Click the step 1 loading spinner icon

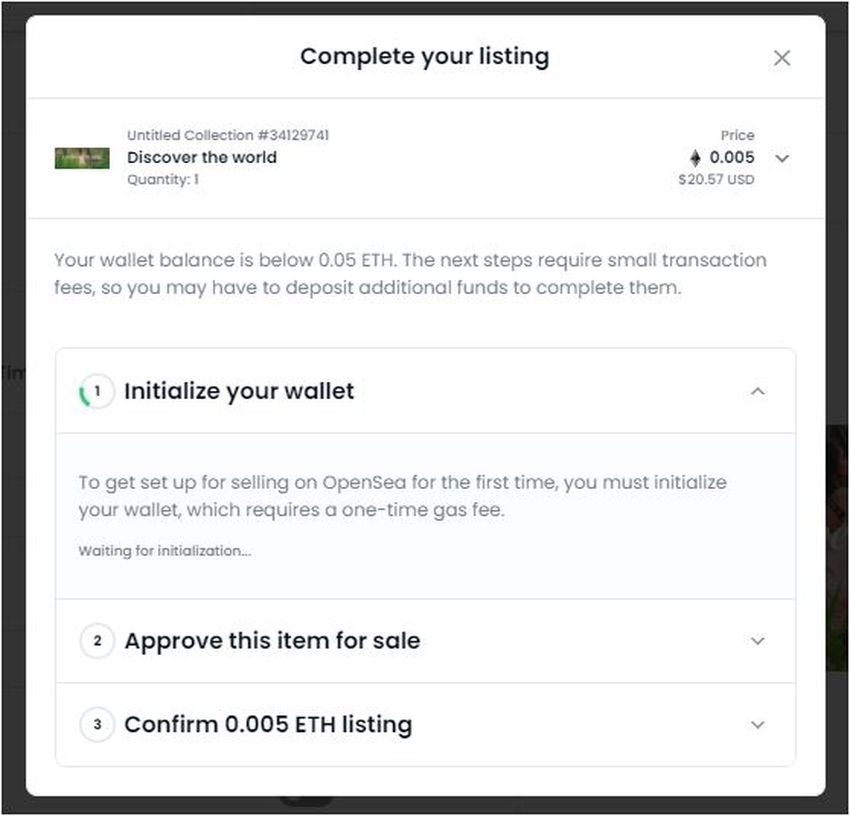tap(96, 391)
